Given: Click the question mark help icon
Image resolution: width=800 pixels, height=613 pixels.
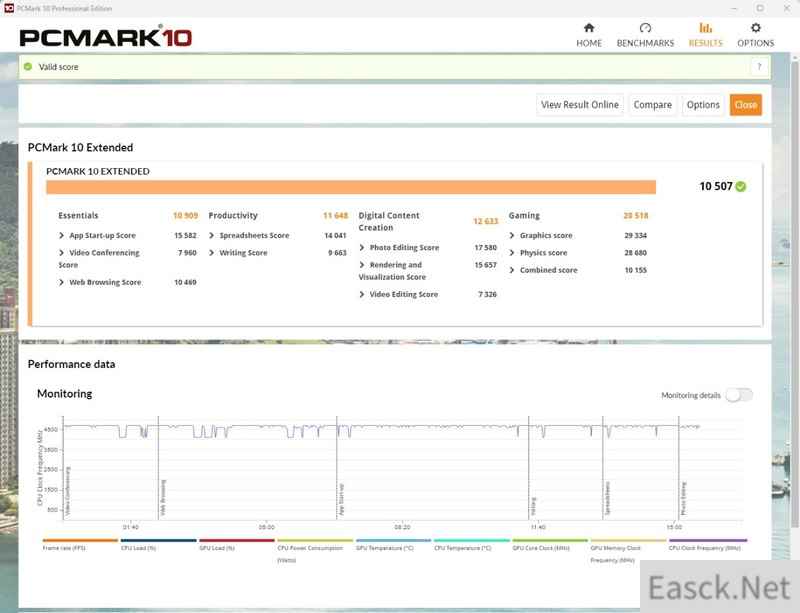Looking at the screenshot, I should point(759,66).
